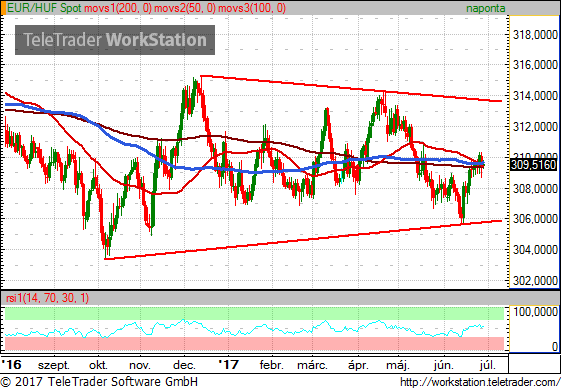Click the '17 year label on time axis

[x=229, y=365]
